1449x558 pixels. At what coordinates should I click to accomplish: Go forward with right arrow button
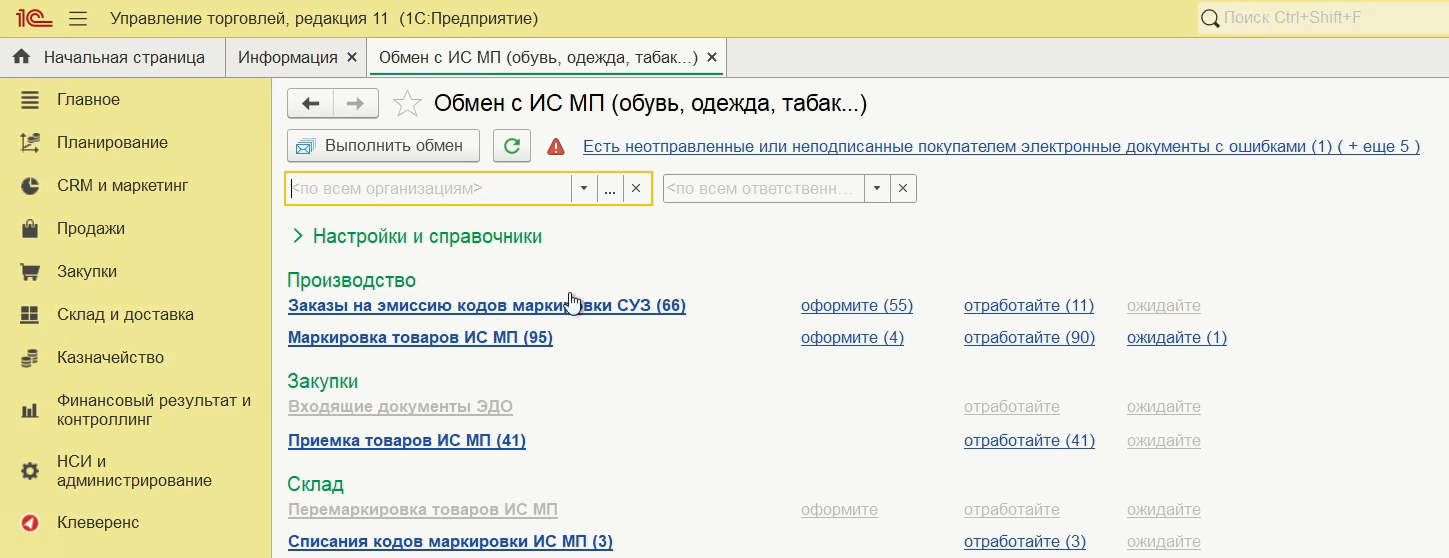coord(355,103)
